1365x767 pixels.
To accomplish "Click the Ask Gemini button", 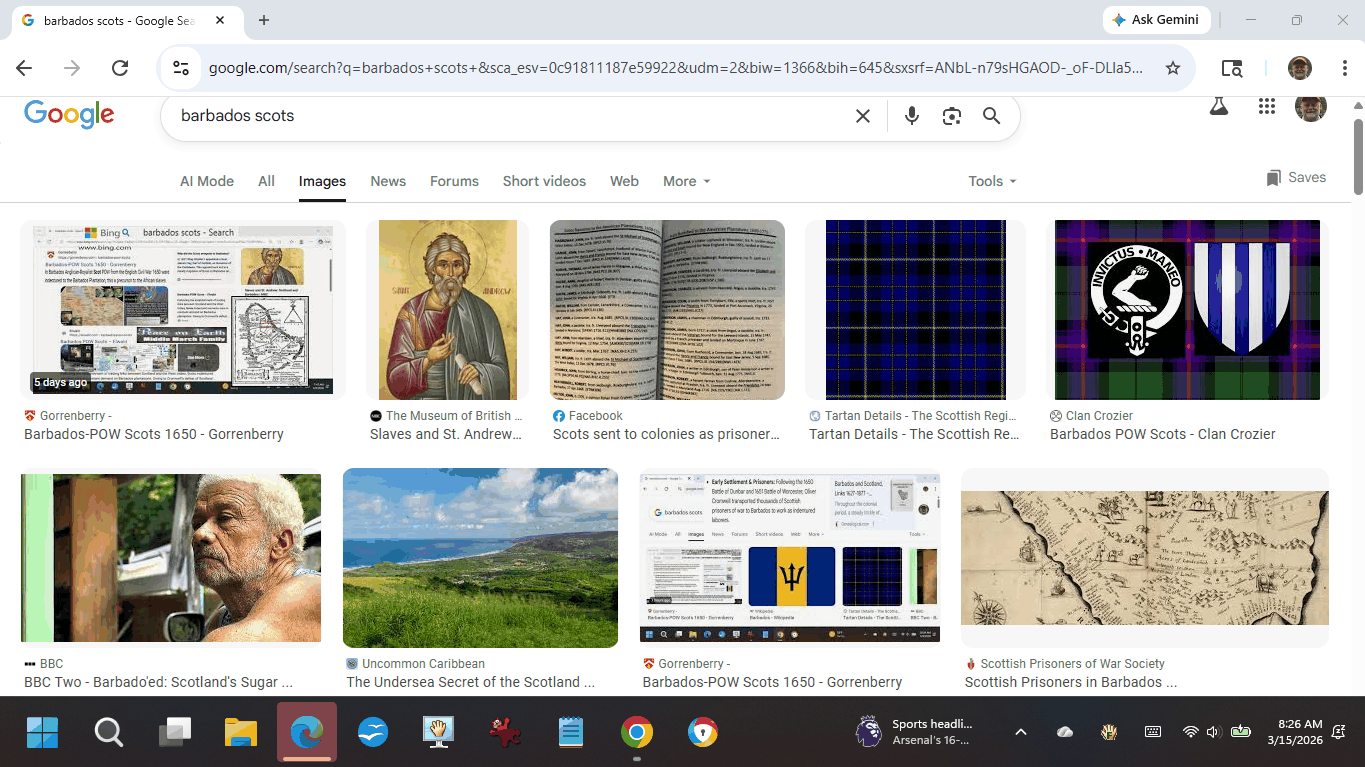I will coord(1157,20).
